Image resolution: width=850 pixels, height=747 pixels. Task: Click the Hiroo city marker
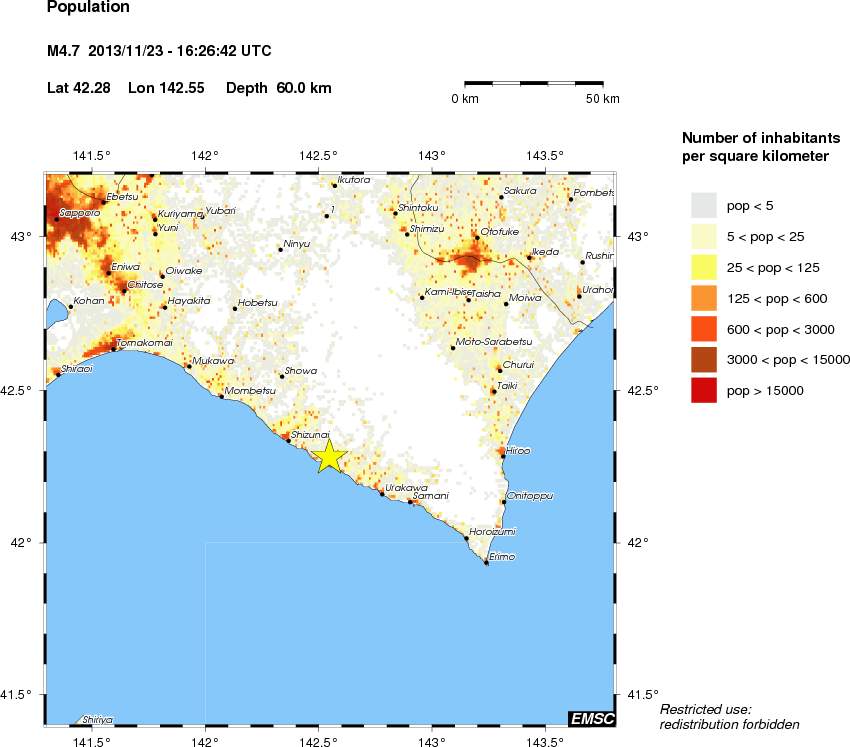tap(503, 456)
